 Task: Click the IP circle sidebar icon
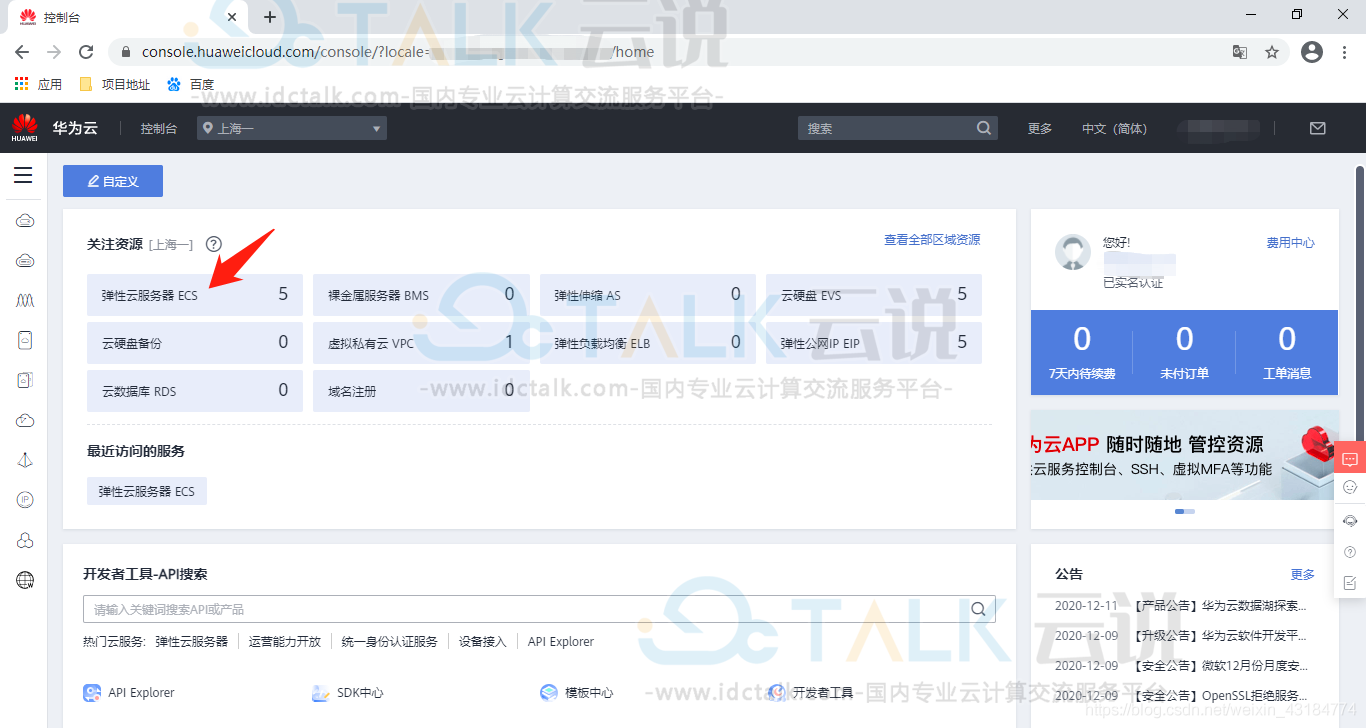click(25, 500)
